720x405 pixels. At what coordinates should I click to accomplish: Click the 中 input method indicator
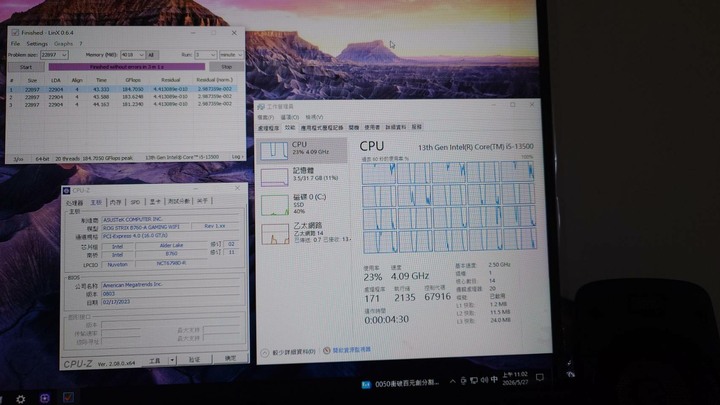494,380
